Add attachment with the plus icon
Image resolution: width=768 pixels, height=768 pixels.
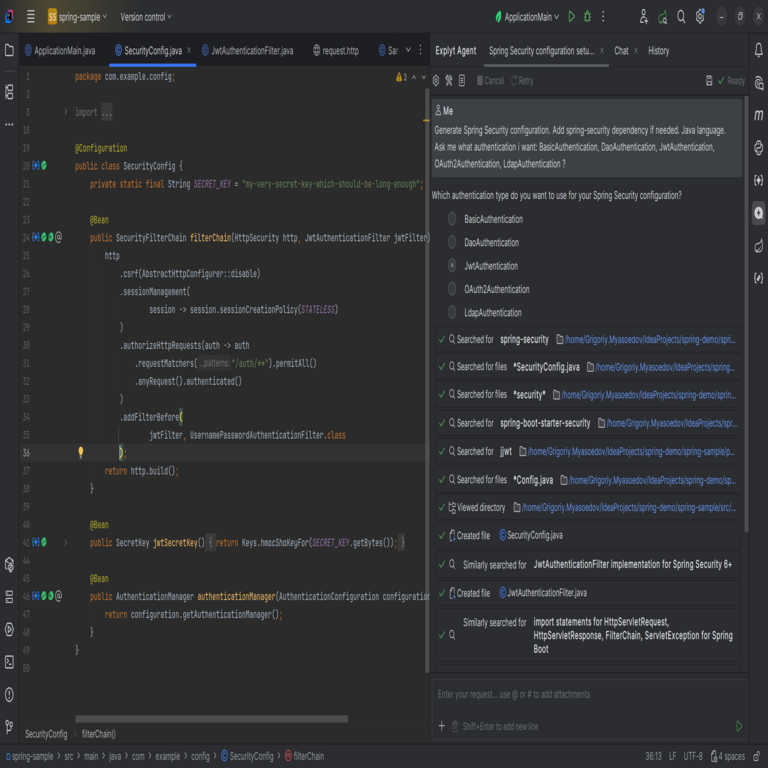(x=441, y=726)
